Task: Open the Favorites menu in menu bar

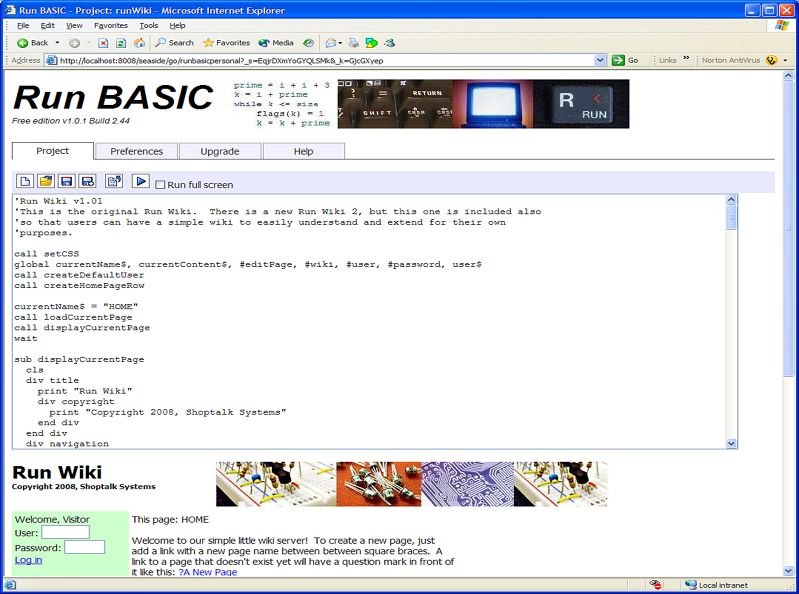Action: point(110,25)
